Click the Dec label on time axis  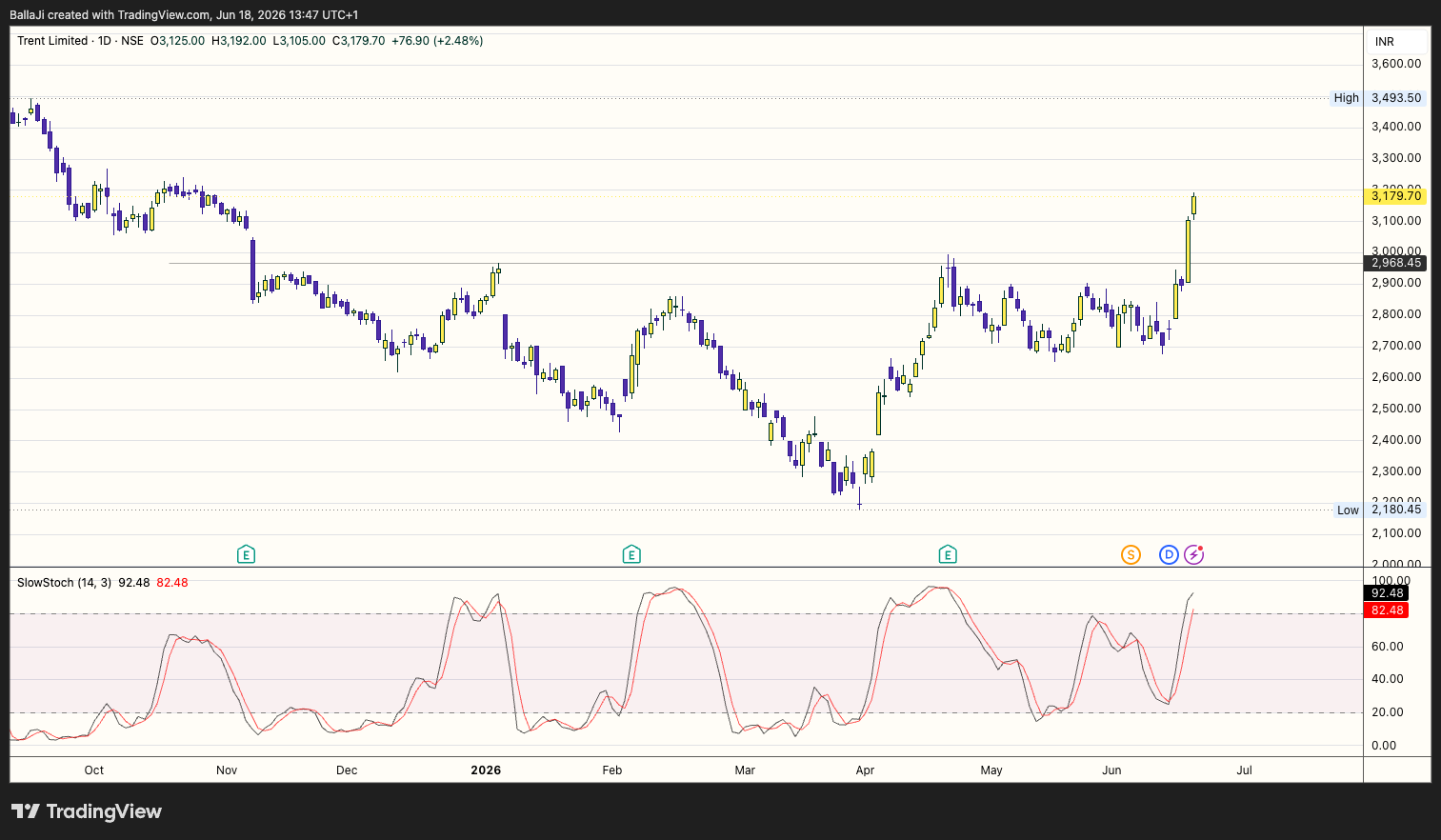click(347, 770)
